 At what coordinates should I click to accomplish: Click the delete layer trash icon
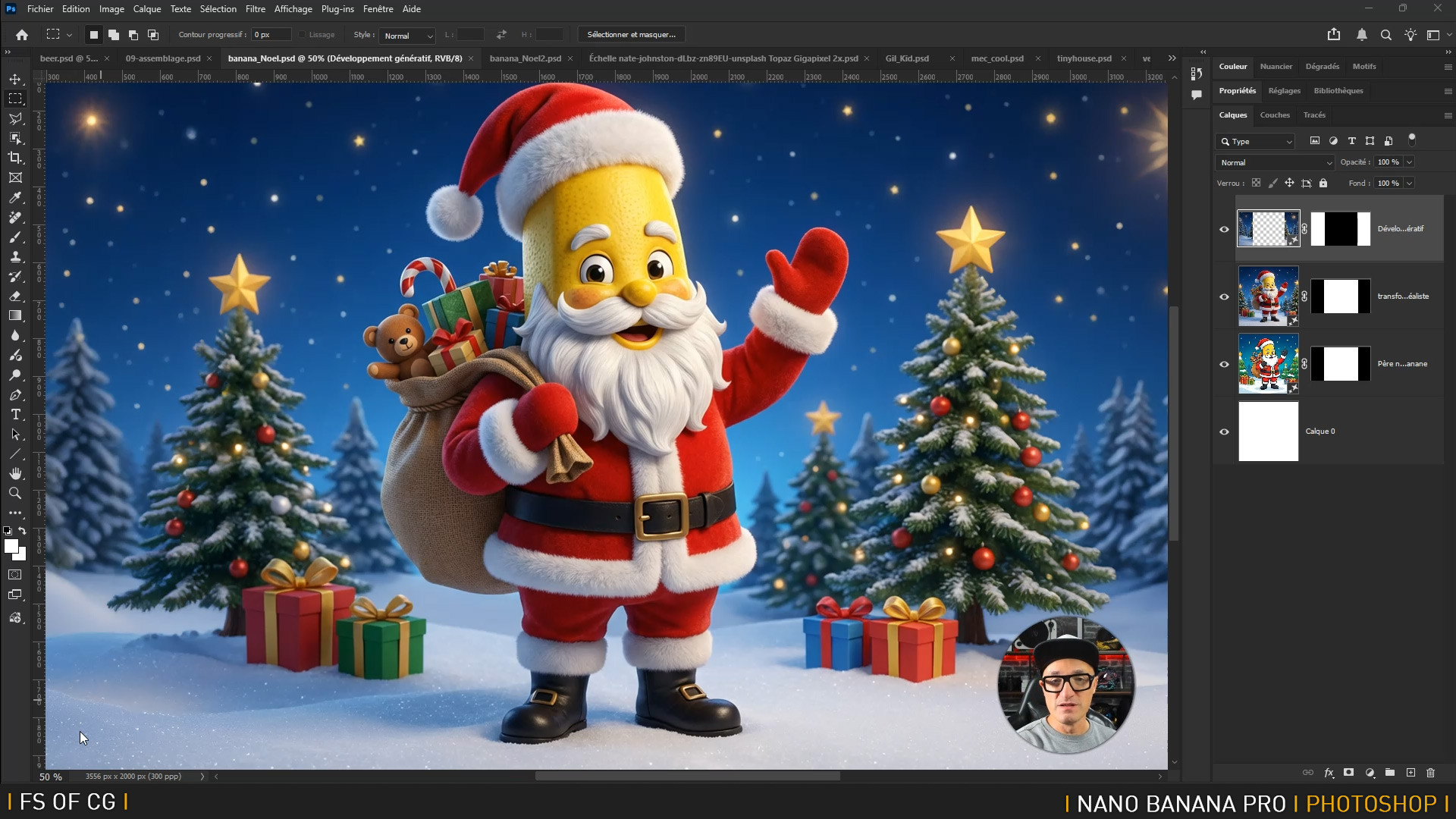[1430, 773]
